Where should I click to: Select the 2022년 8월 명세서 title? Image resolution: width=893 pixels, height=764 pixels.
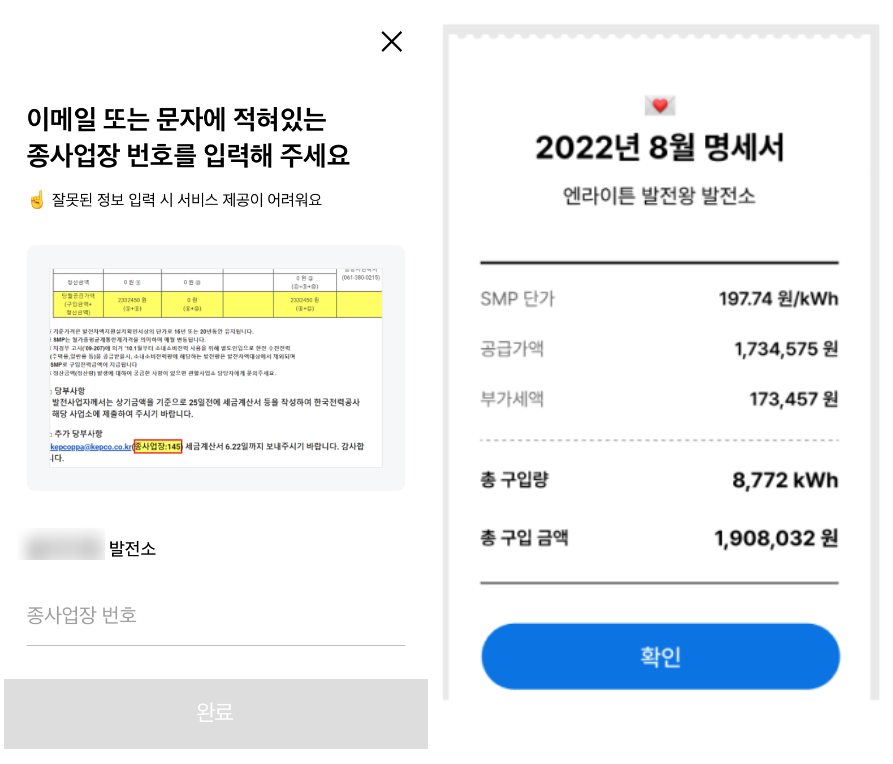[x=660, y=148]
